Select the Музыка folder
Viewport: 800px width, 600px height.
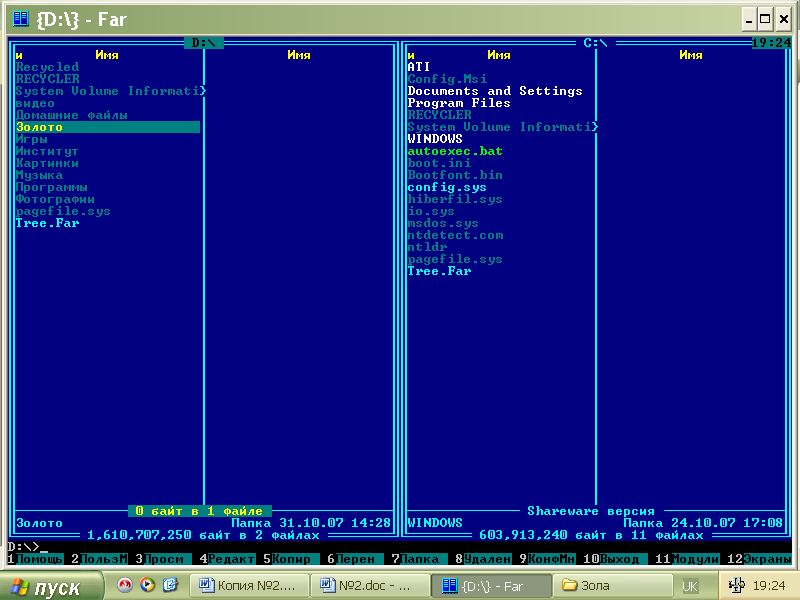point(39,175)
